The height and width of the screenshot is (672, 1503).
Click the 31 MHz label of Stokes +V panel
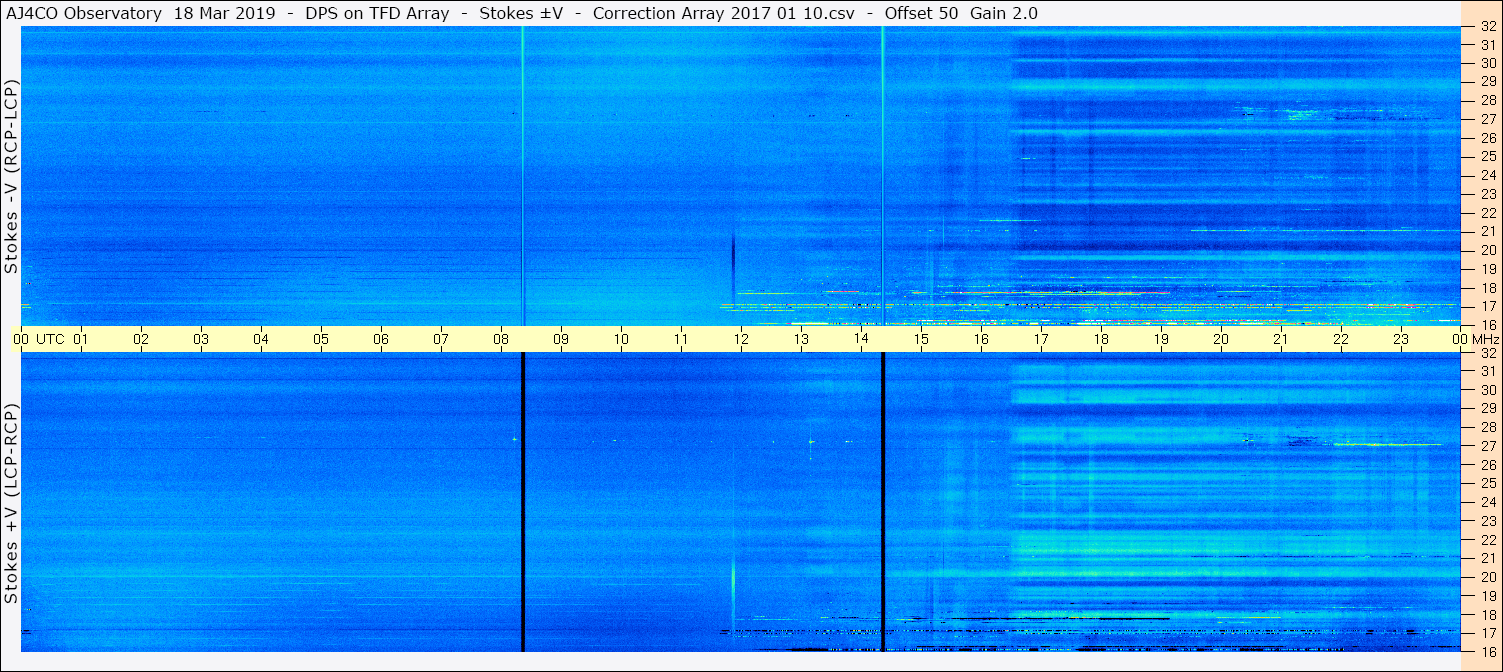tap(1488, 371)
